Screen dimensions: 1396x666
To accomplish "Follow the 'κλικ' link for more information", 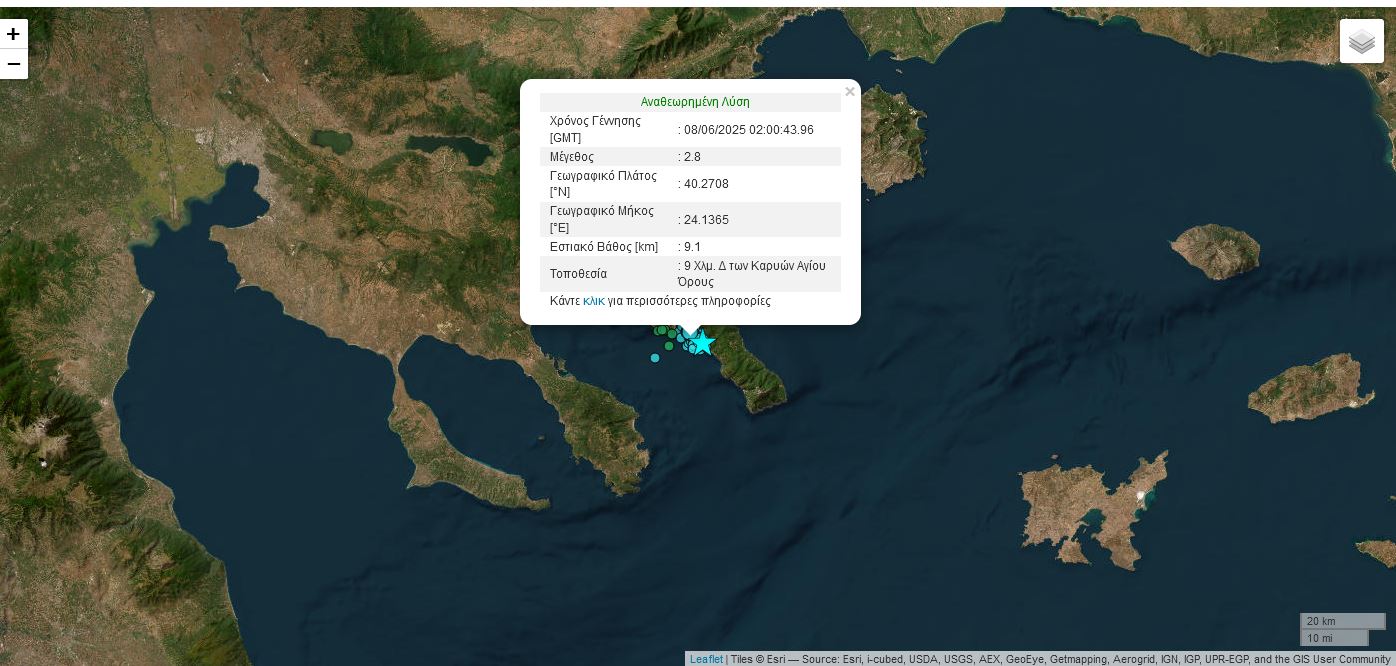I will [x=593, y=300].
